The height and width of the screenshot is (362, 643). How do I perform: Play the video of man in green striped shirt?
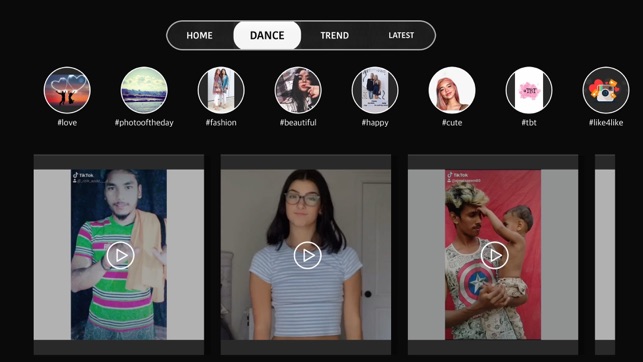[x=121, y=255]
